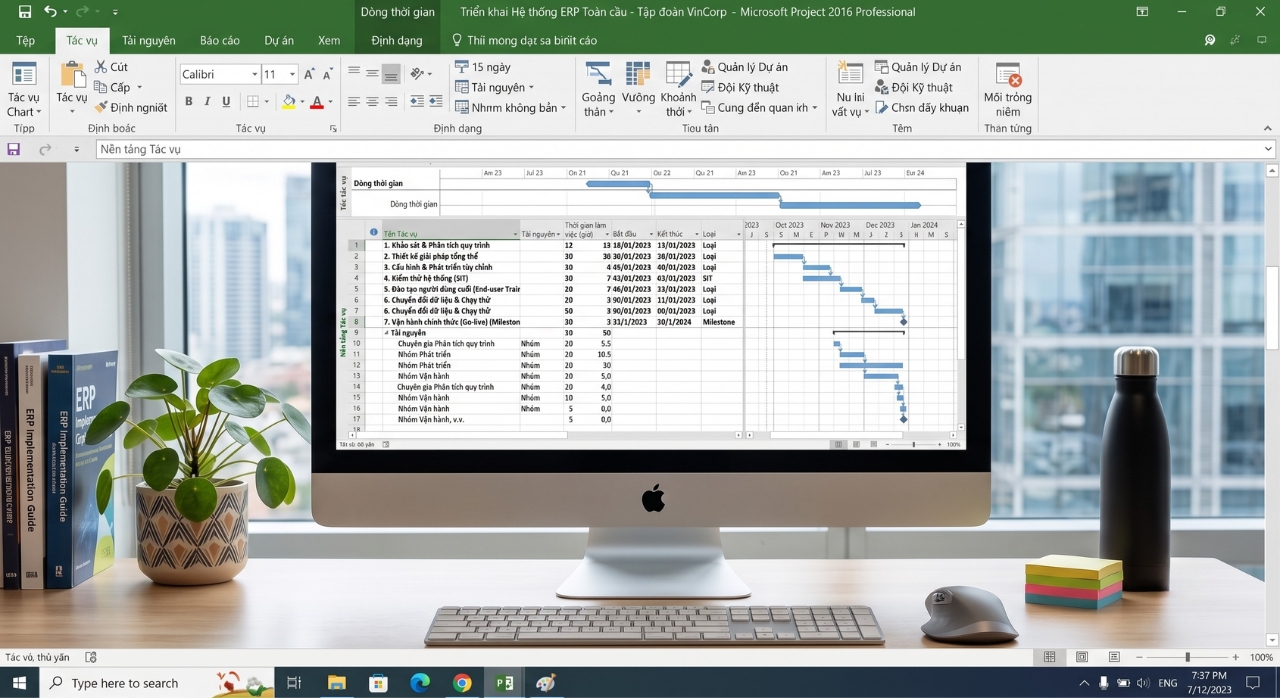The height and width of the screenshot is (698, 1280).
Task: Open Microsoft Project from the taskbar
Action: [504, 683]
